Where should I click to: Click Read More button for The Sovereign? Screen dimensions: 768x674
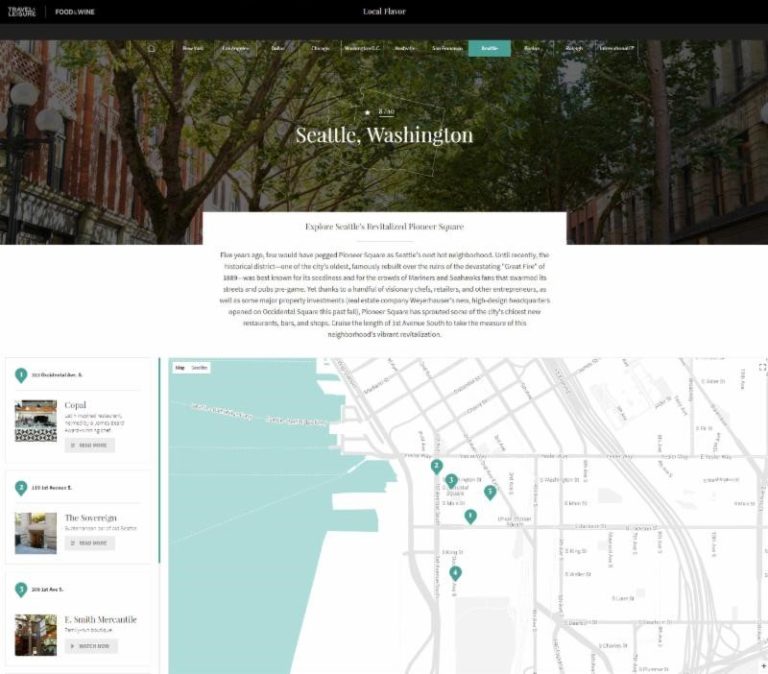coord(90,543)
